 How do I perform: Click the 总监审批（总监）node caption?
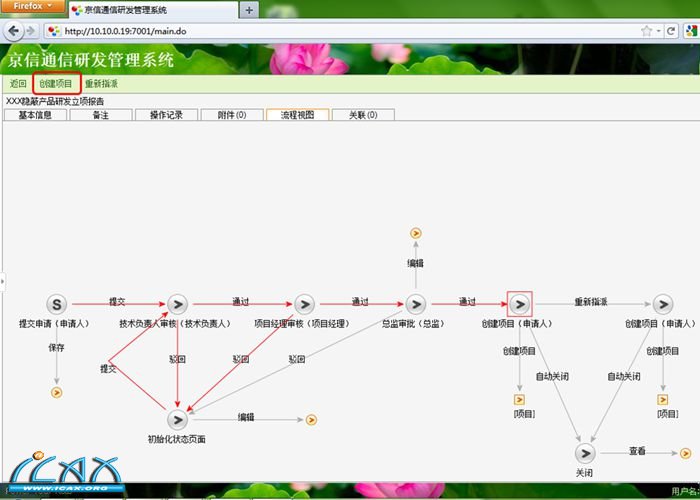[x=413, y=324]
